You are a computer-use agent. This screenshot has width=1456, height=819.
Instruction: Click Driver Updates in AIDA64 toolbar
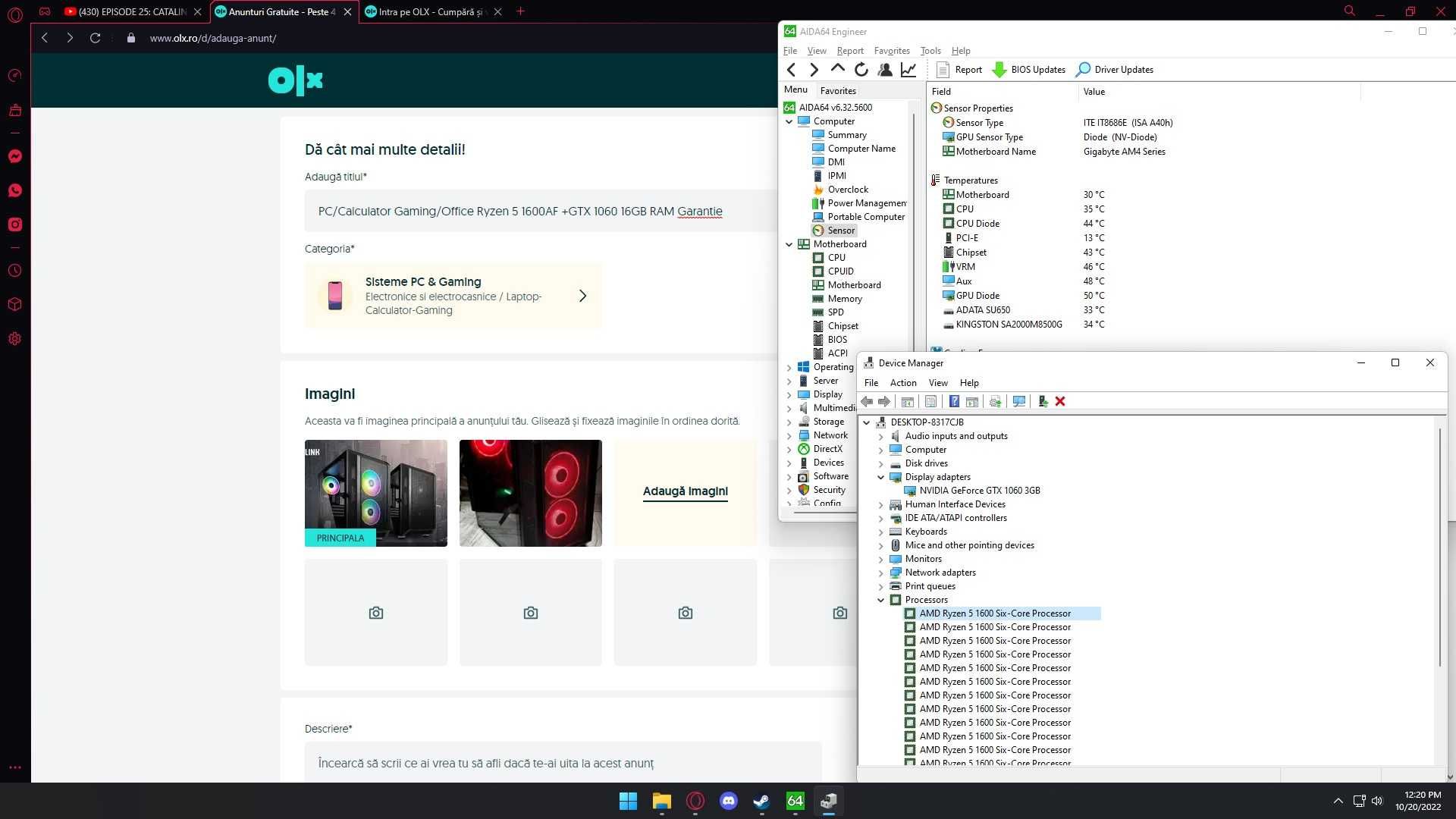(x=1115, y=70)
